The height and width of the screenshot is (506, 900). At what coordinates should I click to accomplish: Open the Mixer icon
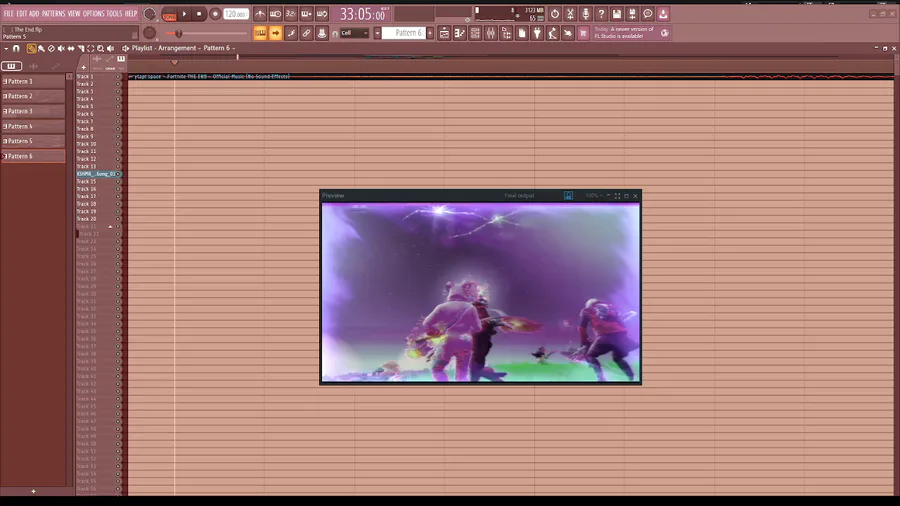[x=491, y=33]
